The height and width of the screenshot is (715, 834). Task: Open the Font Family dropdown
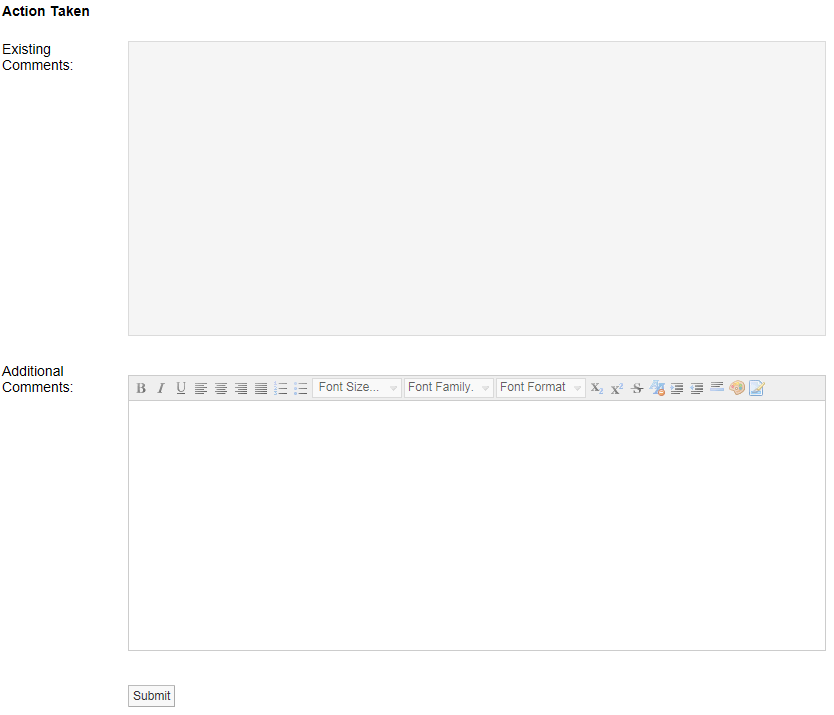[449, 388]
